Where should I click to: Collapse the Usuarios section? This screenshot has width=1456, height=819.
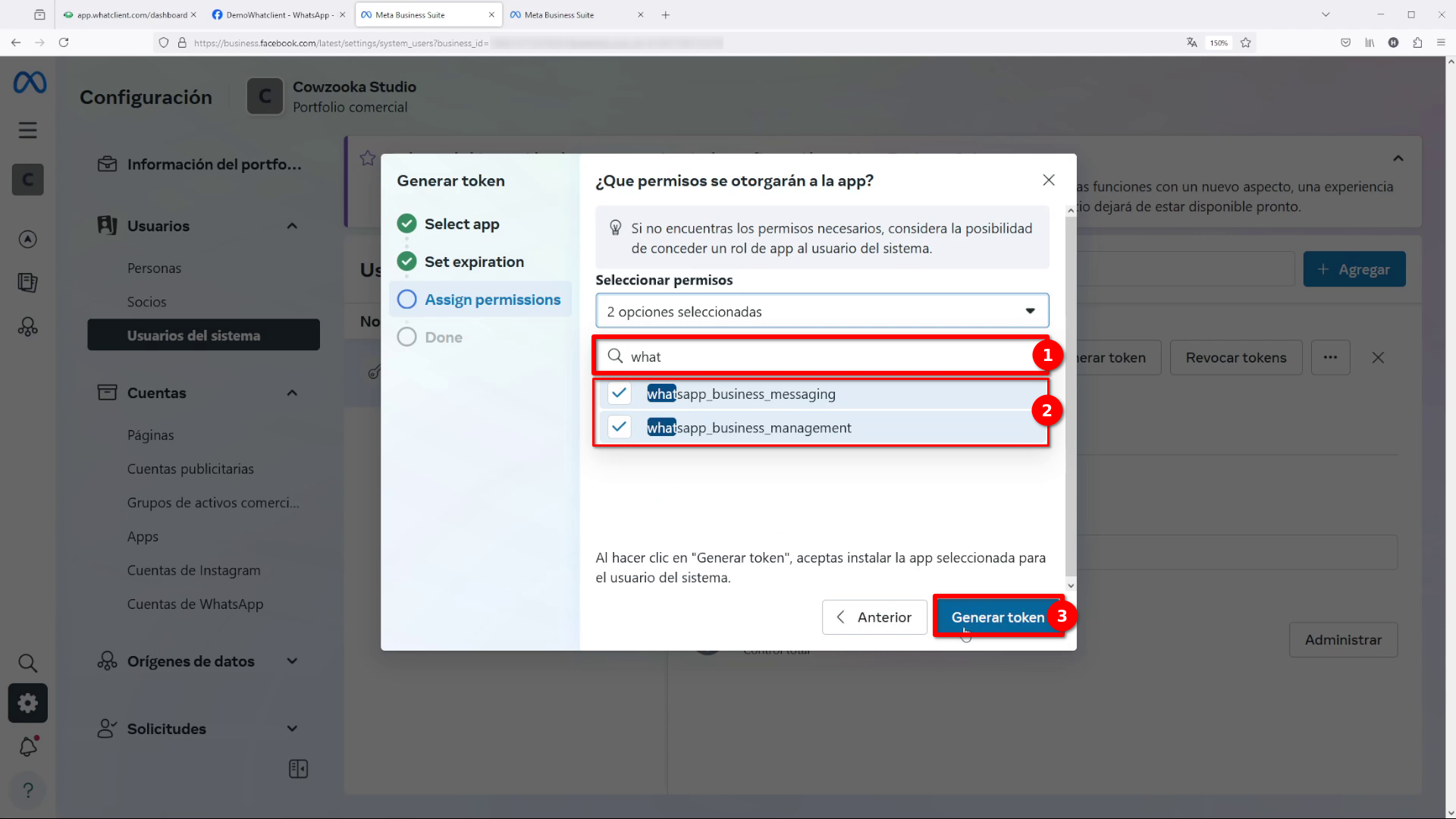coord(292,226)
